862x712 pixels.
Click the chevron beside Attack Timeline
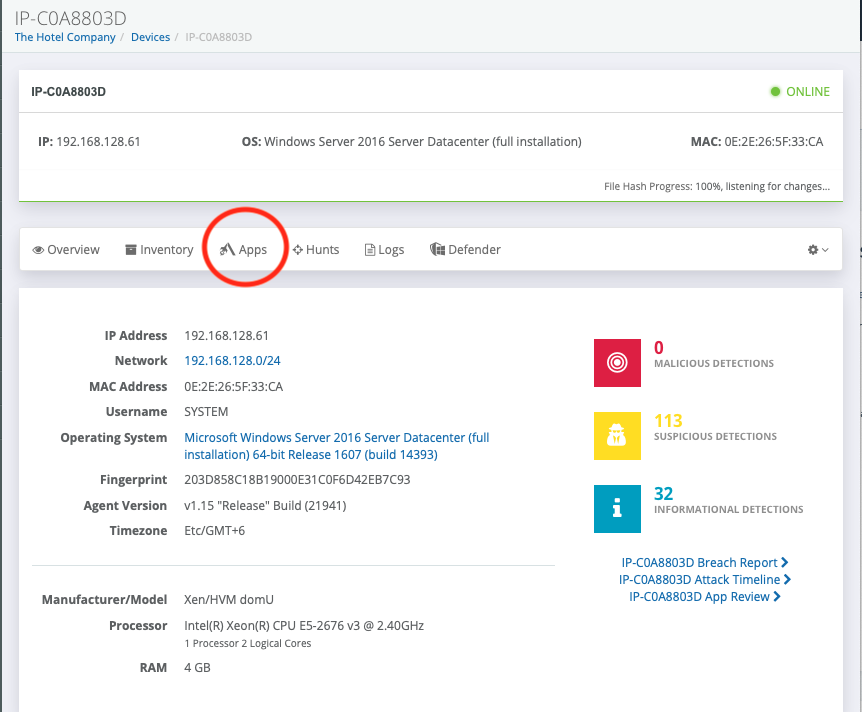point(787,579)
